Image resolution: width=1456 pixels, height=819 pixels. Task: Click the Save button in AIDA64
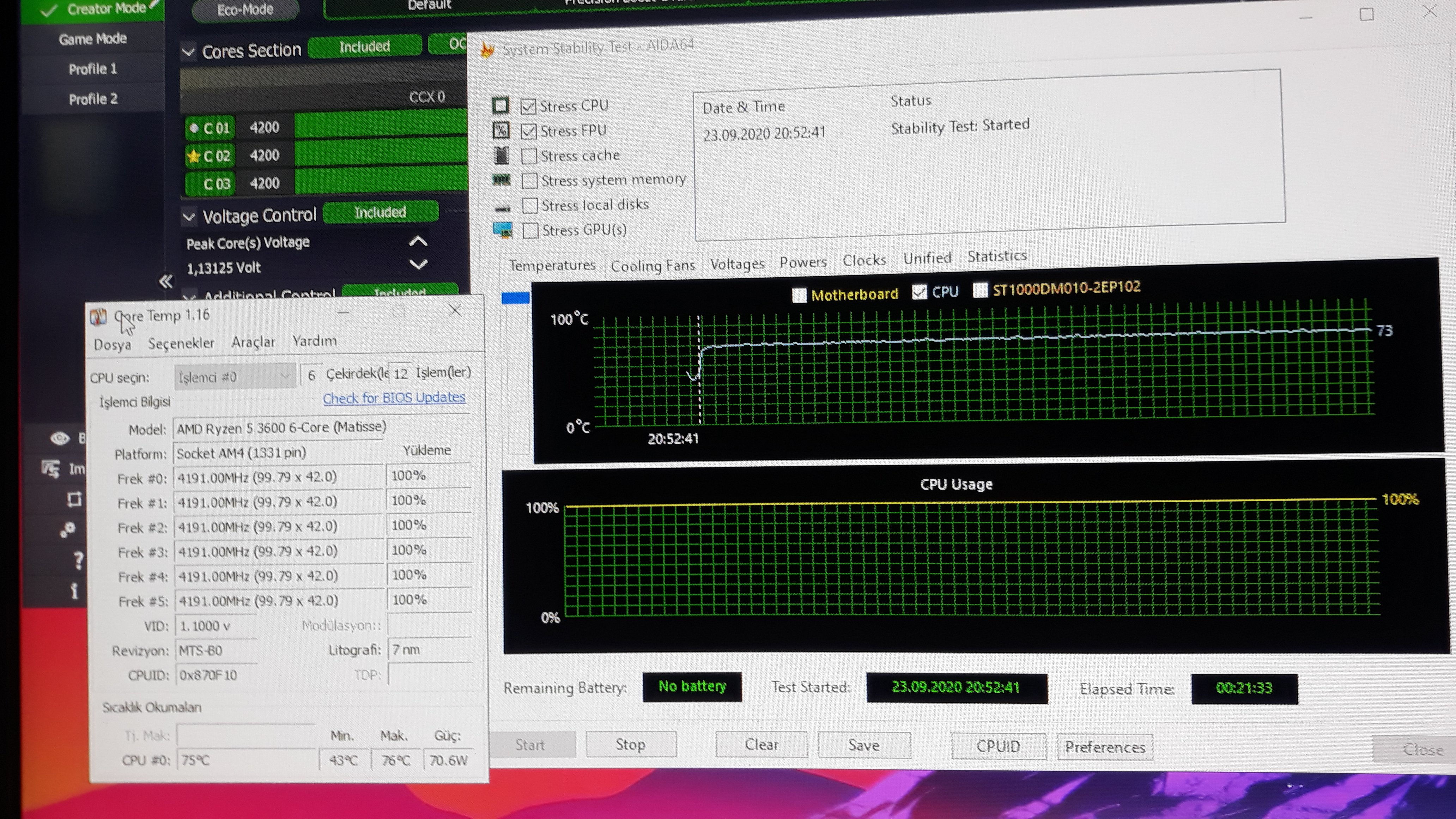tap(864, 746)
